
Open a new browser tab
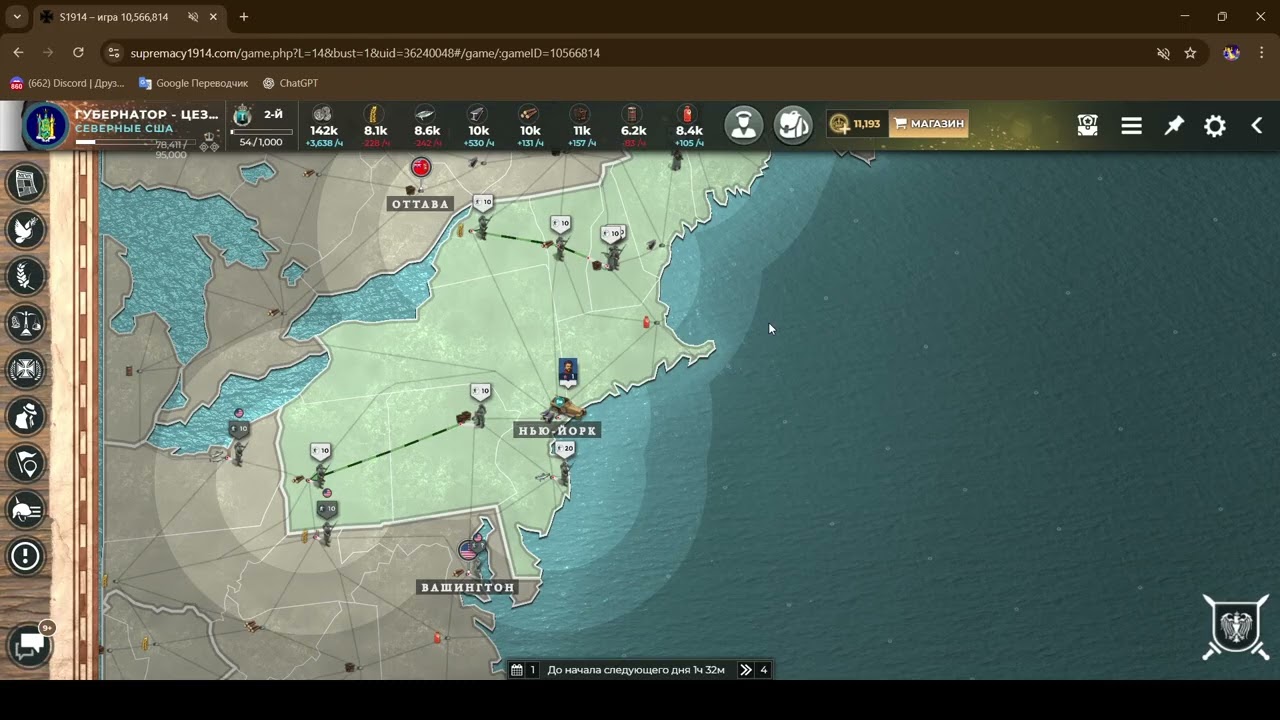243,17
